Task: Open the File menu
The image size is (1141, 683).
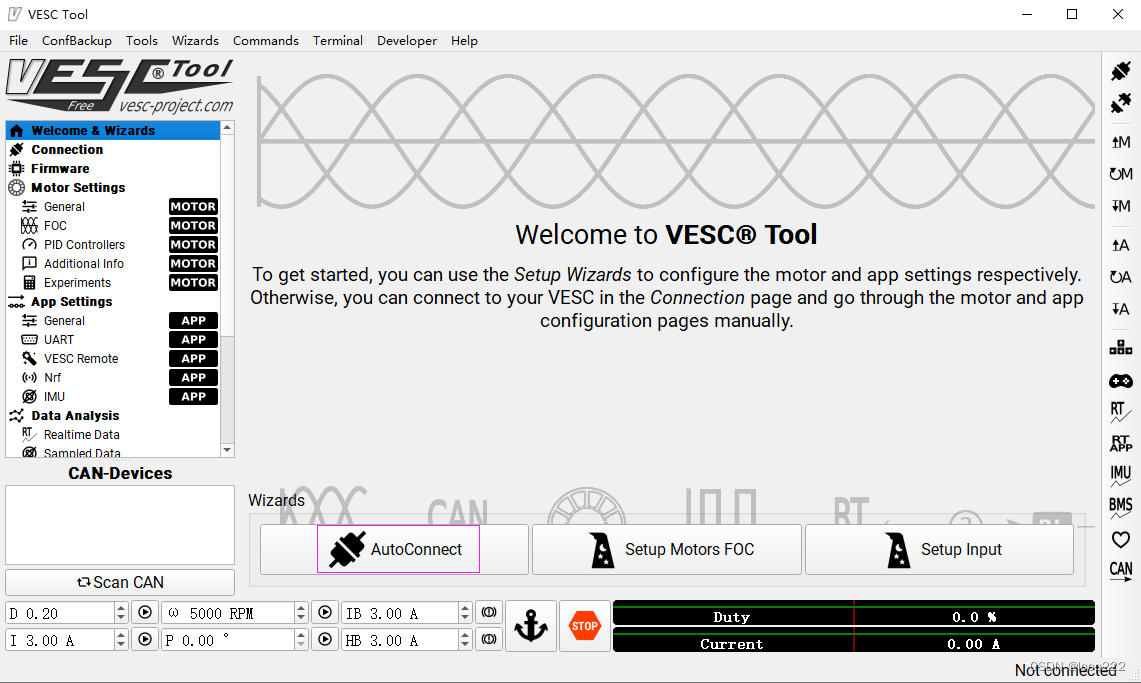Action: [x=18, y=41]
